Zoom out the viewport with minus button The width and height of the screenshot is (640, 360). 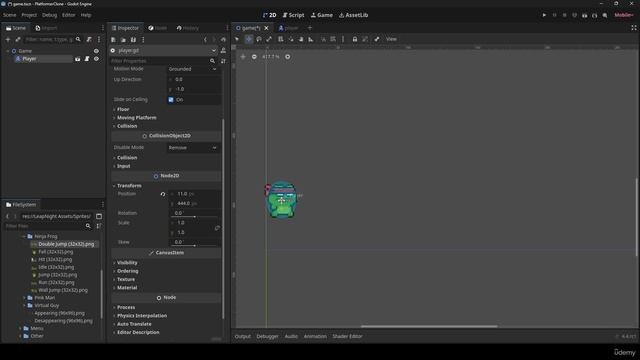[254, 57]
